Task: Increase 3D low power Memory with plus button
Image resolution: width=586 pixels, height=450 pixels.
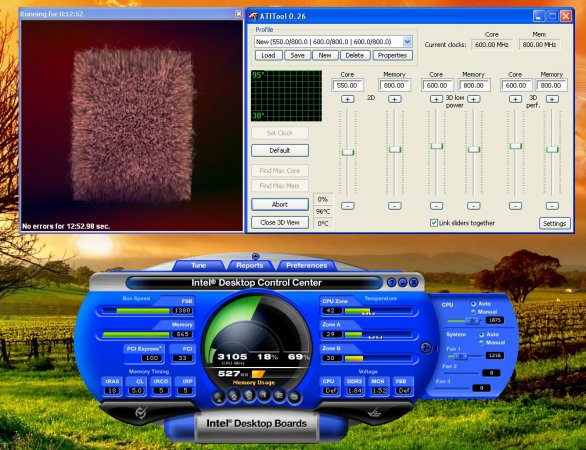Action: (474, 99)
